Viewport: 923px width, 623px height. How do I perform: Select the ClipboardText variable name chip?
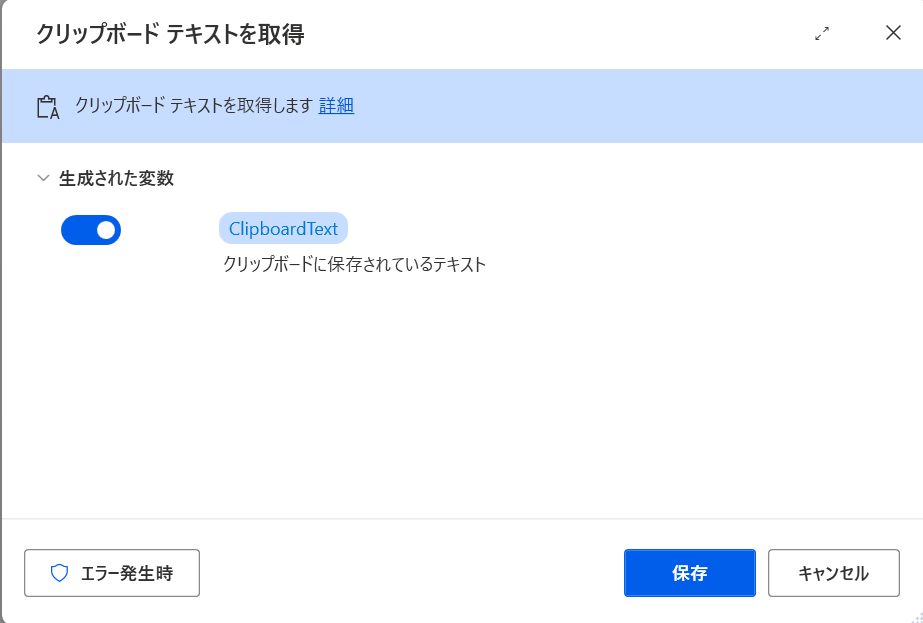tap(283, 228)
